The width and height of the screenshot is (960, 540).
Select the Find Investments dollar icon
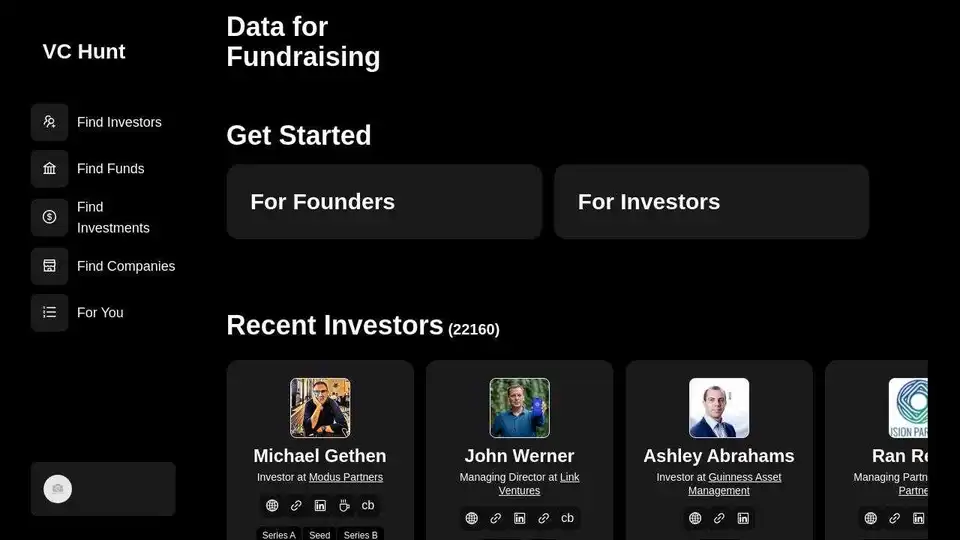(x=50, y=217)
